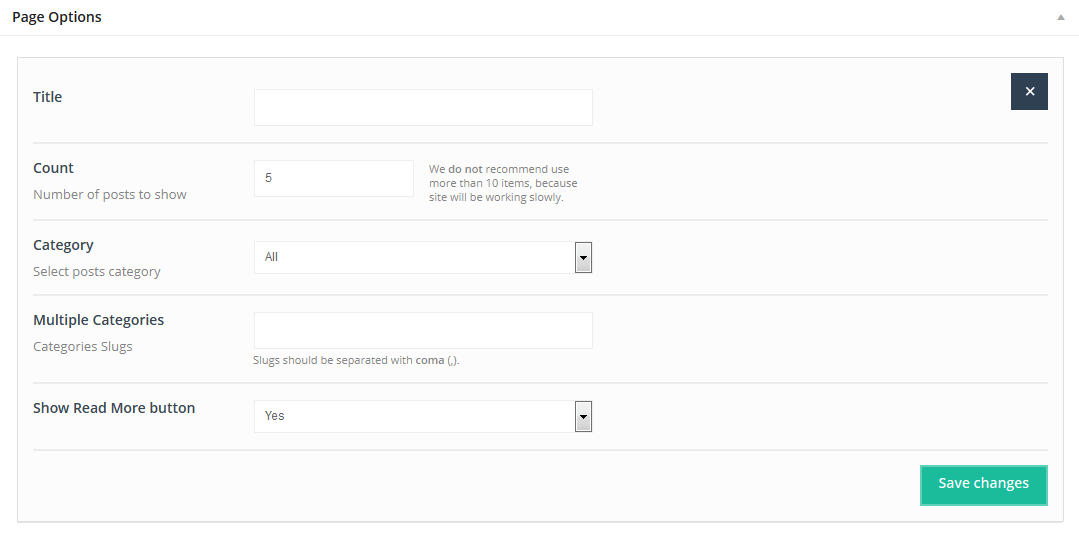The image size is (1079, 555).
Task: Click the Show Read More dropdown arrow
Action: click(583, 416)
